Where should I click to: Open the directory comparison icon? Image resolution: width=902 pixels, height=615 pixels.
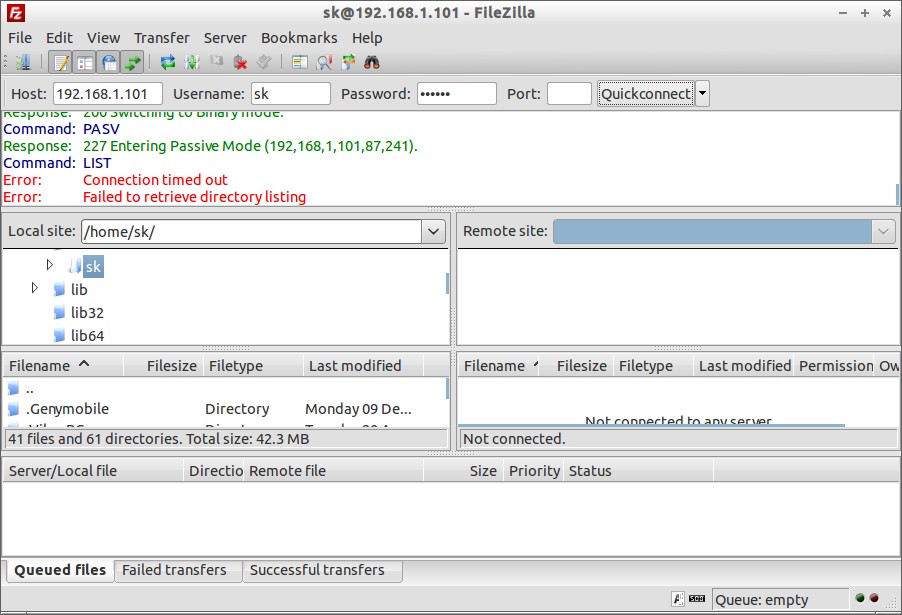324,62
